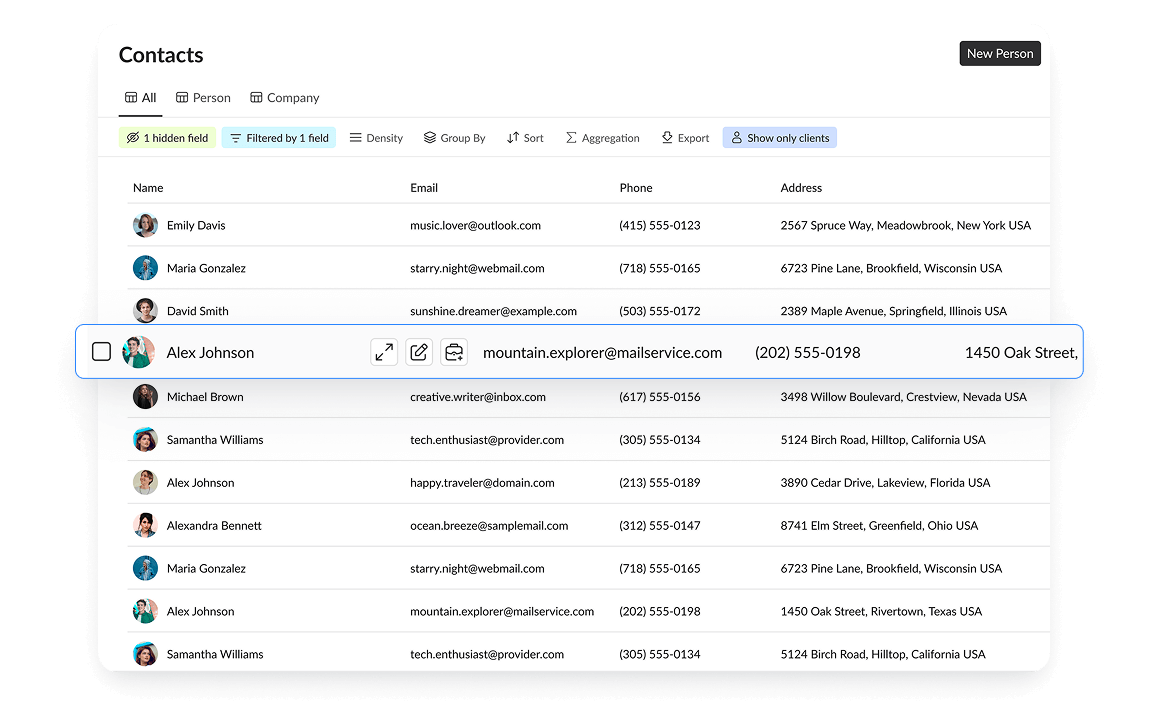Open the Sort options
The image size is (1160, 728).
click(x=525, y=138)
